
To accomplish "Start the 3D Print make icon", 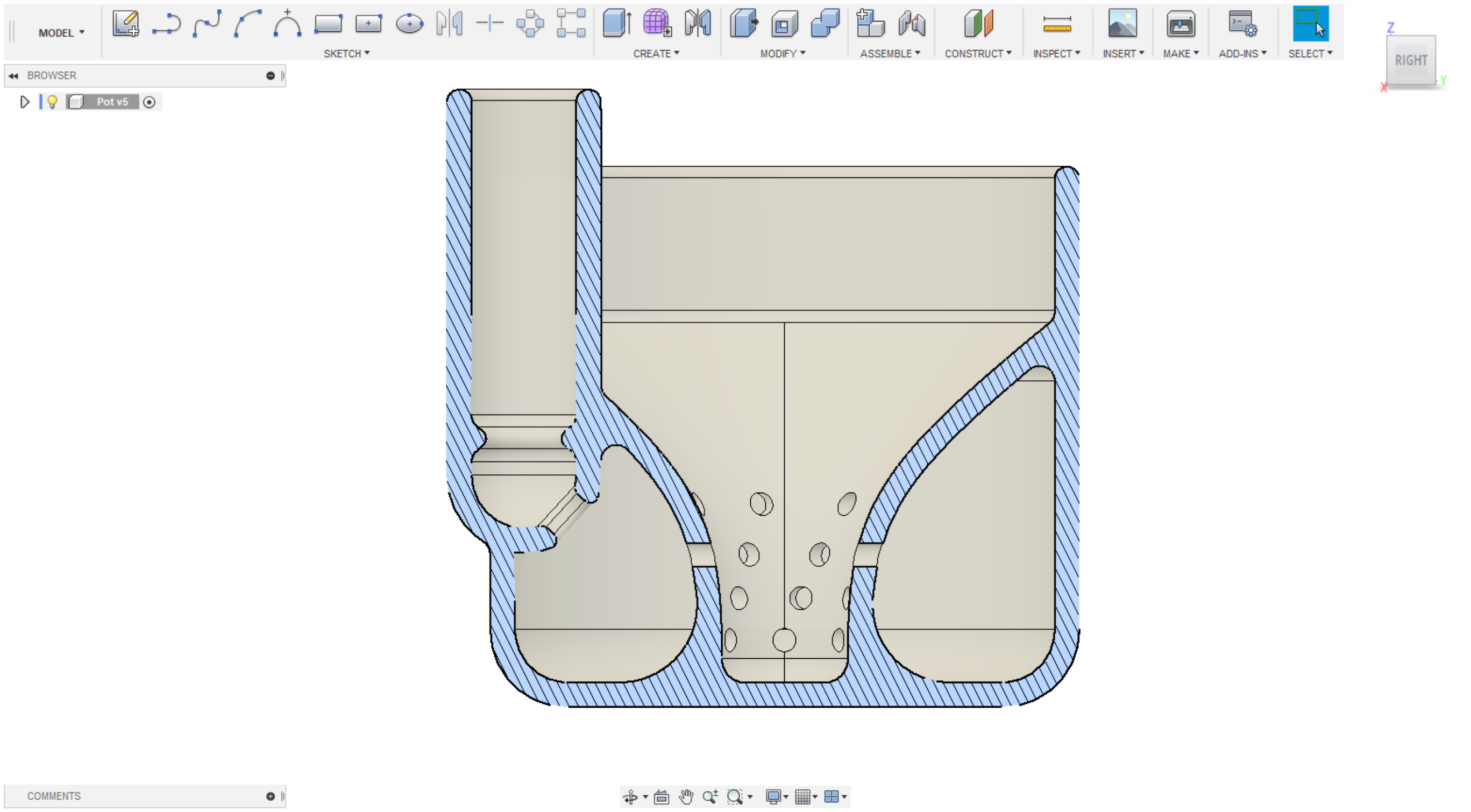I will 1181,24.
